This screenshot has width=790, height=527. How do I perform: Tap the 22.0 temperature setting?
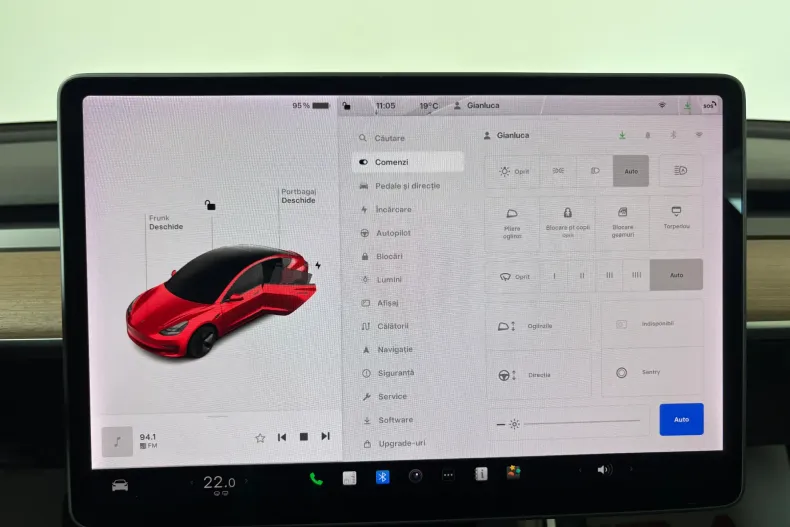tap(219, 483)
